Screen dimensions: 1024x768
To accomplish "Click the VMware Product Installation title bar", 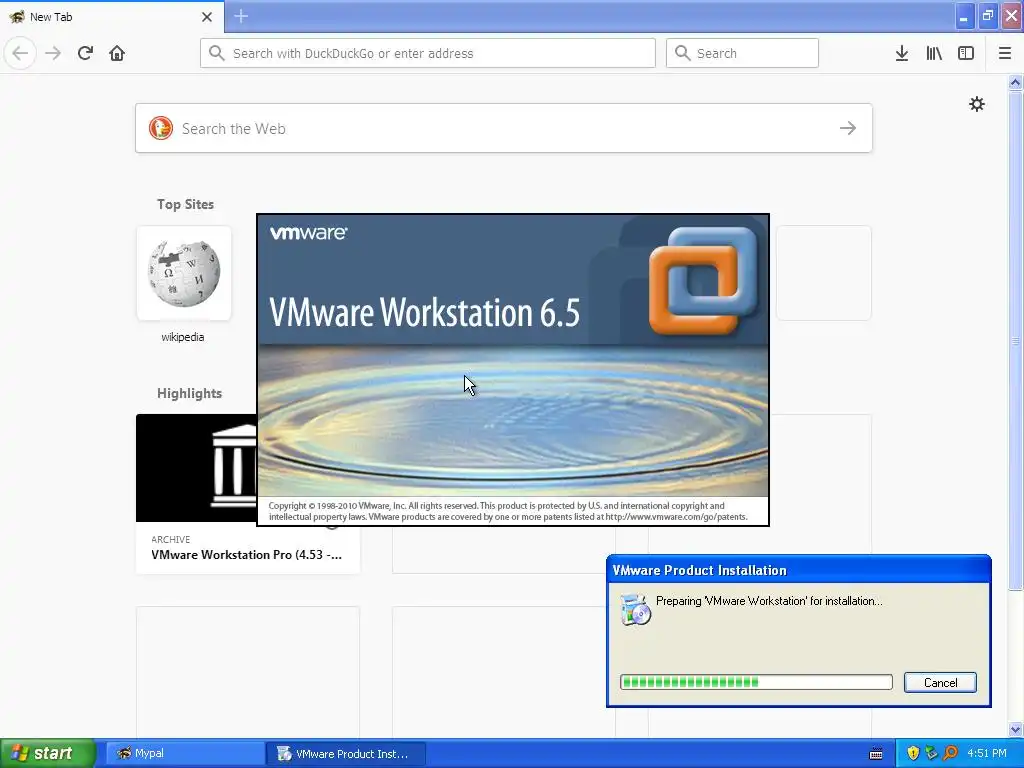I will [799, 570].
